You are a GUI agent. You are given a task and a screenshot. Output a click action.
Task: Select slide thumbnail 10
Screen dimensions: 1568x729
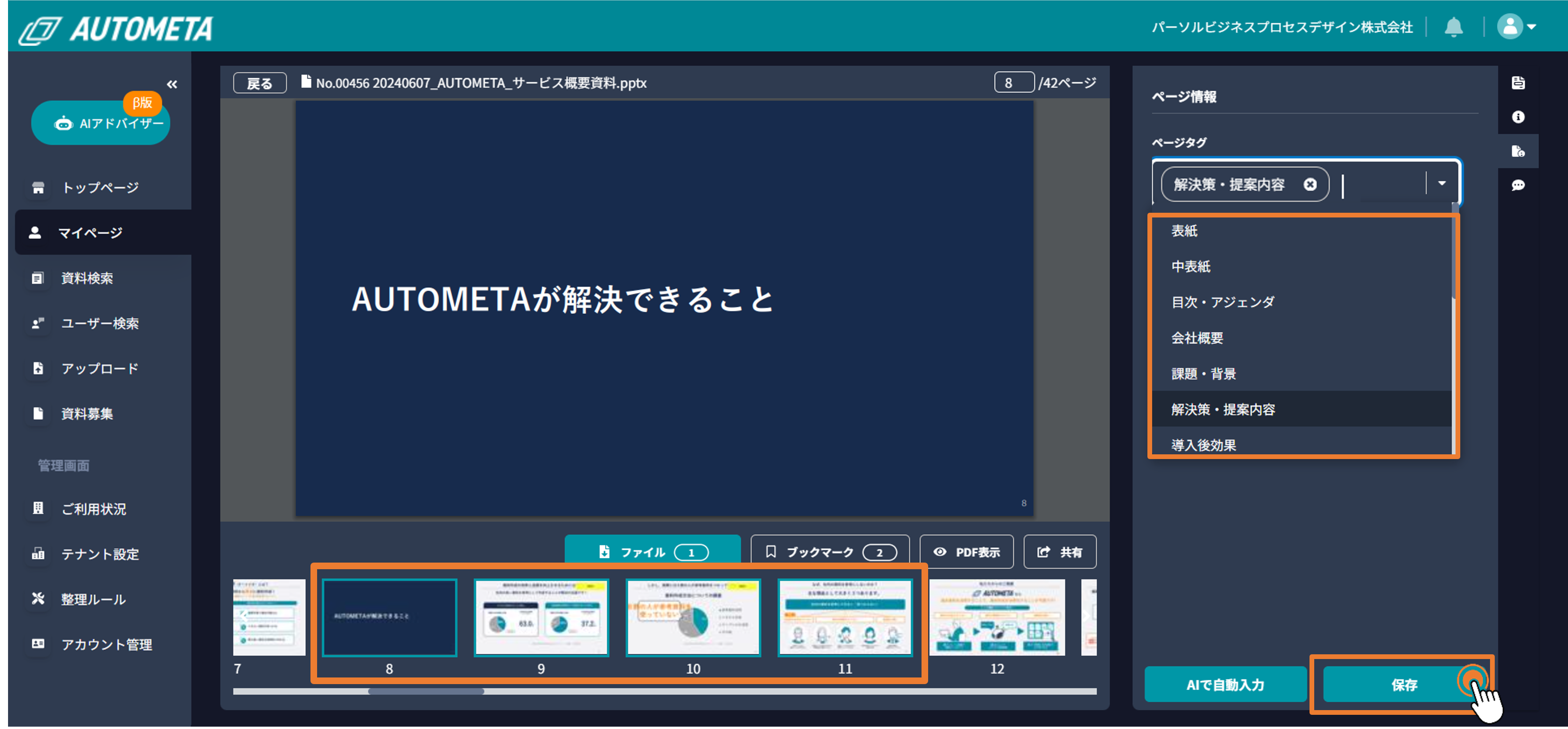click(693, 617)
